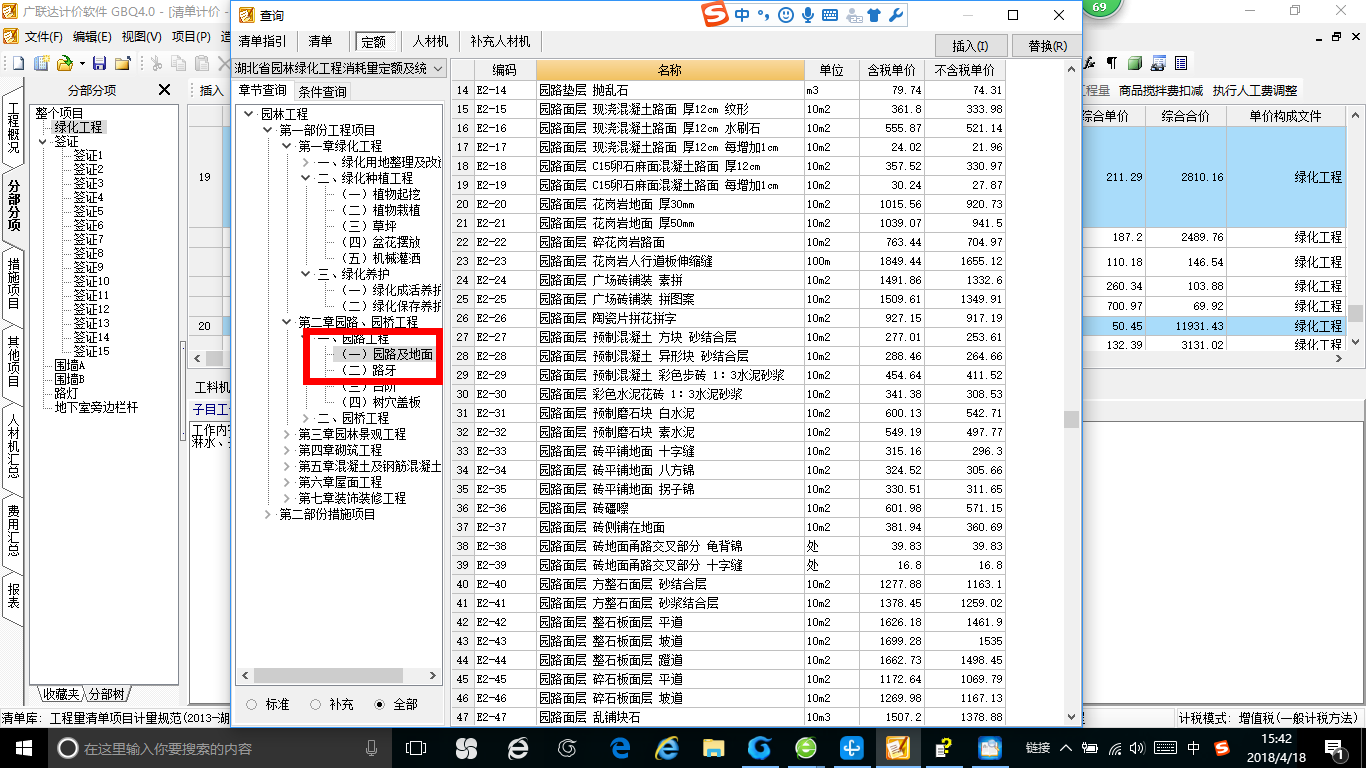Viewport: 1366px width, 768px height.
Task: Collapse 三、绿化养护 node
Action: click(305, 274)
